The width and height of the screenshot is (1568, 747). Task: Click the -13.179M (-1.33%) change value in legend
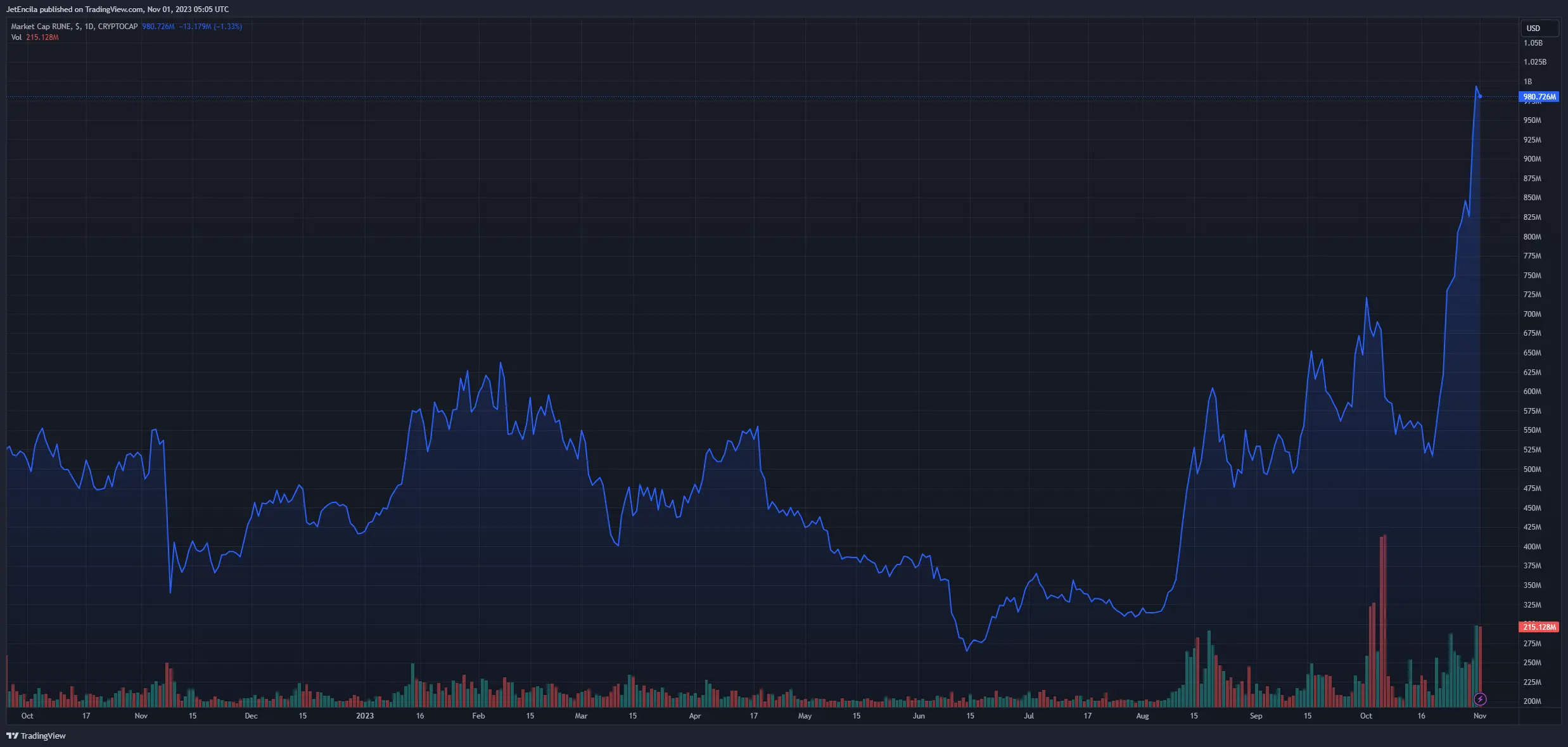pos(210,27)
